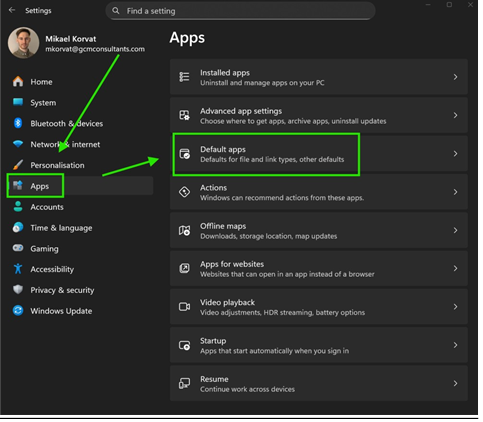
Task: Expand the Default apps chevron
Action: point(455,154)
